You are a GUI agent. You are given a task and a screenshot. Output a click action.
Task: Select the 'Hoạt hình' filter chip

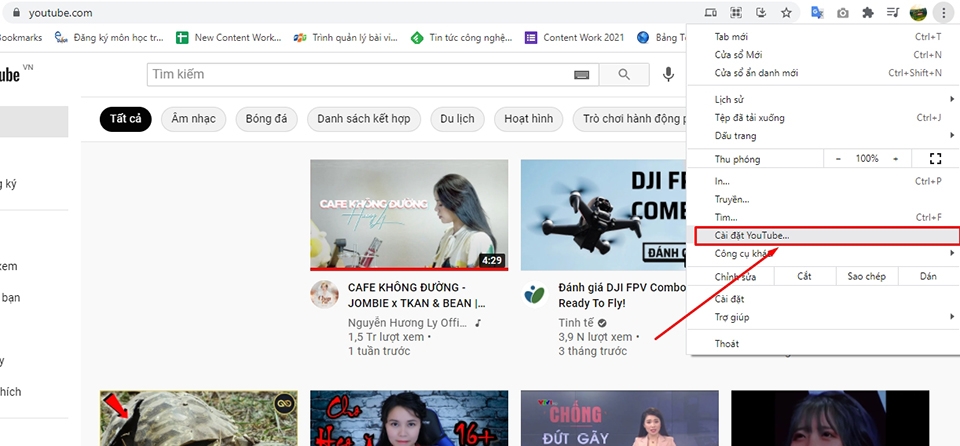(528, 119)
